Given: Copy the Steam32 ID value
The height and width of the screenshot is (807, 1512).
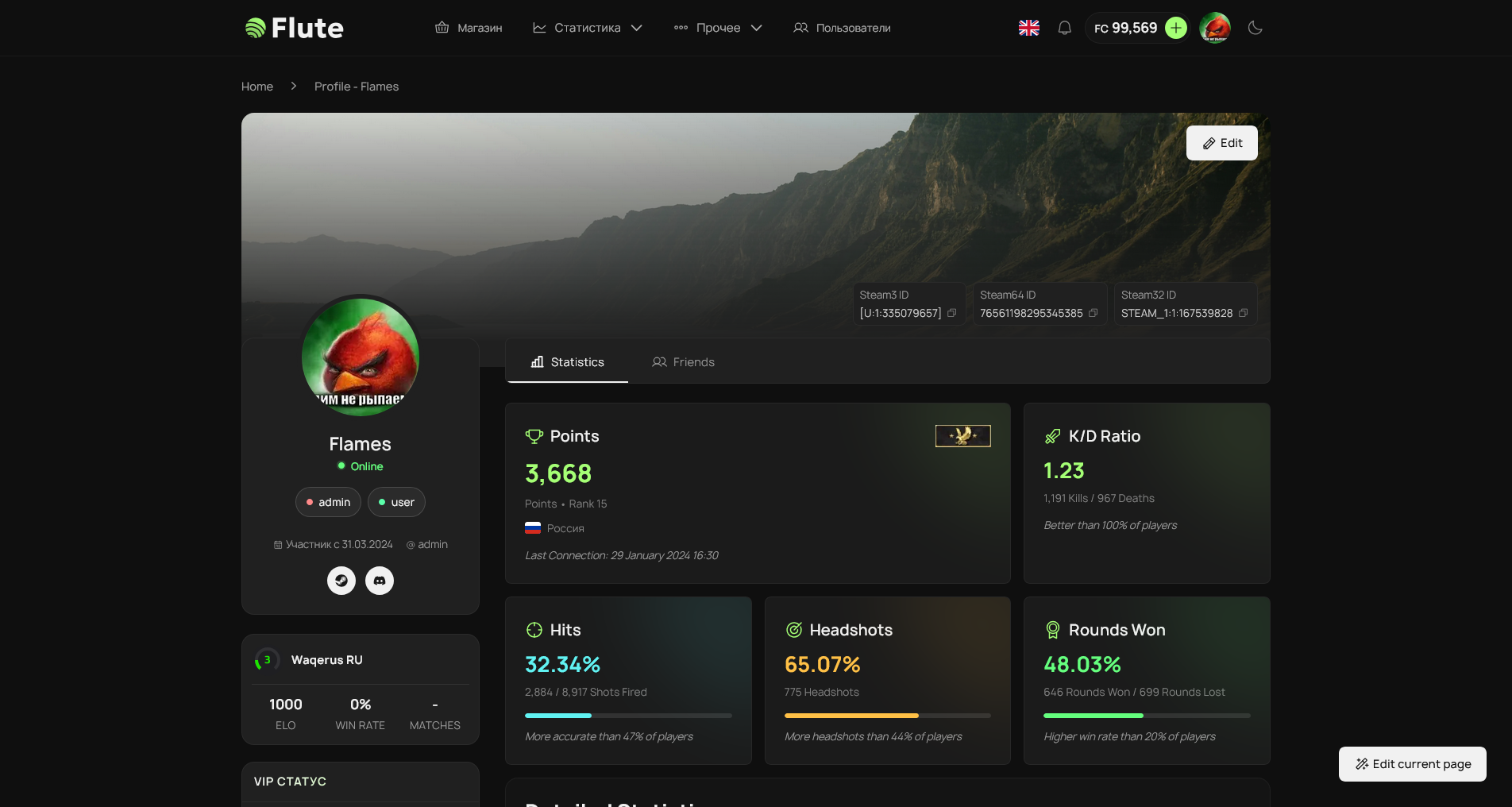Looking at the screenshot, I should click(1243, 313).
